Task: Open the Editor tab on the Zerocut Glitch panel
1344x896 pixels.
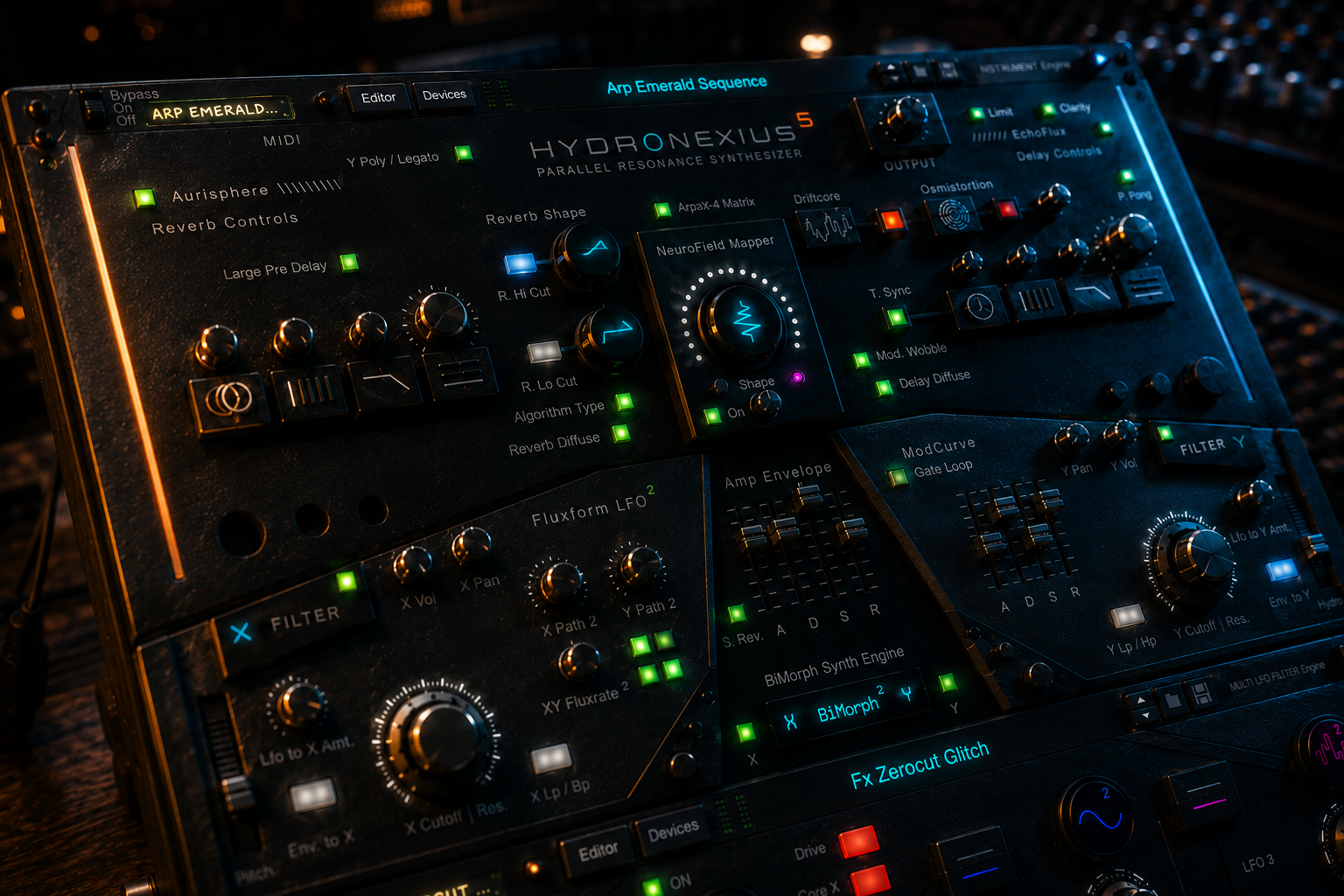Action: tap(598, 850)
